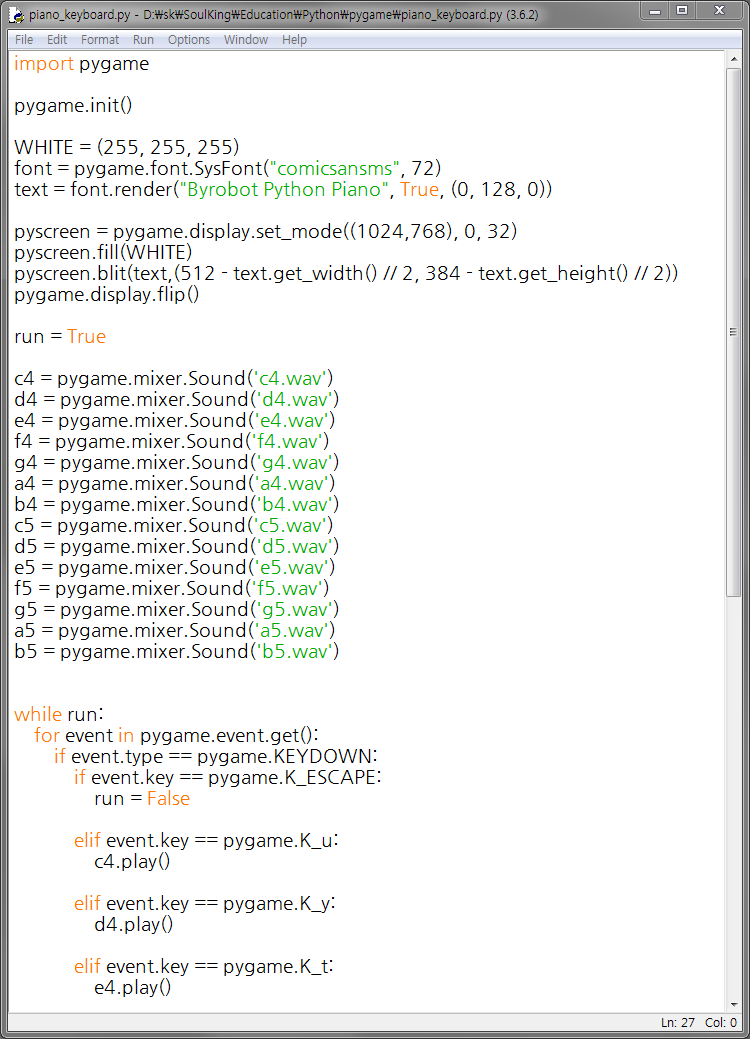Click the 'while run:' line
The width and height of the screenshot is (750, 1039).
[59, 714]
